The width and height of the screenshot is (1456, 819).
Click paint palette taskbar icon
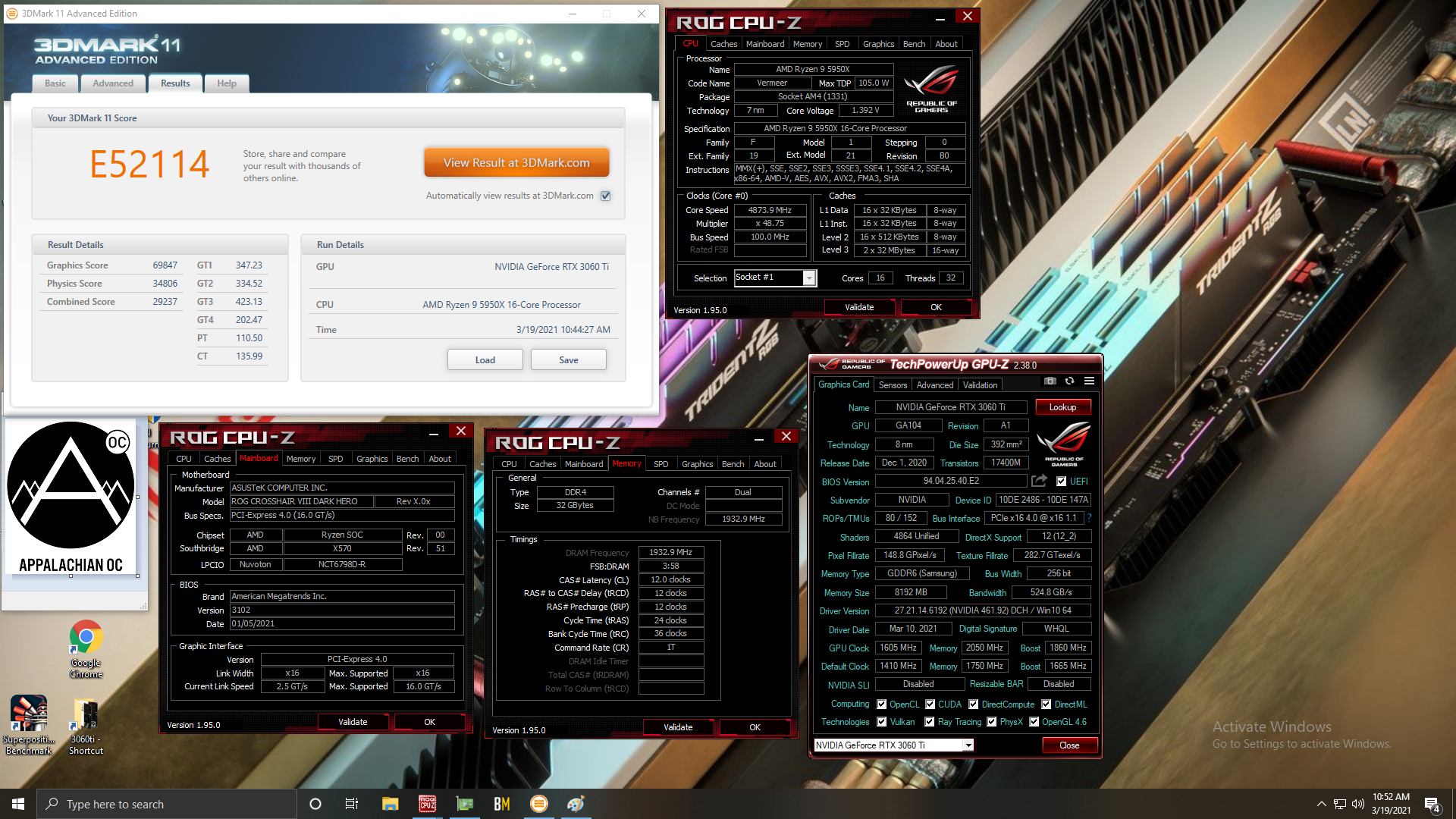tap(576, 804)
